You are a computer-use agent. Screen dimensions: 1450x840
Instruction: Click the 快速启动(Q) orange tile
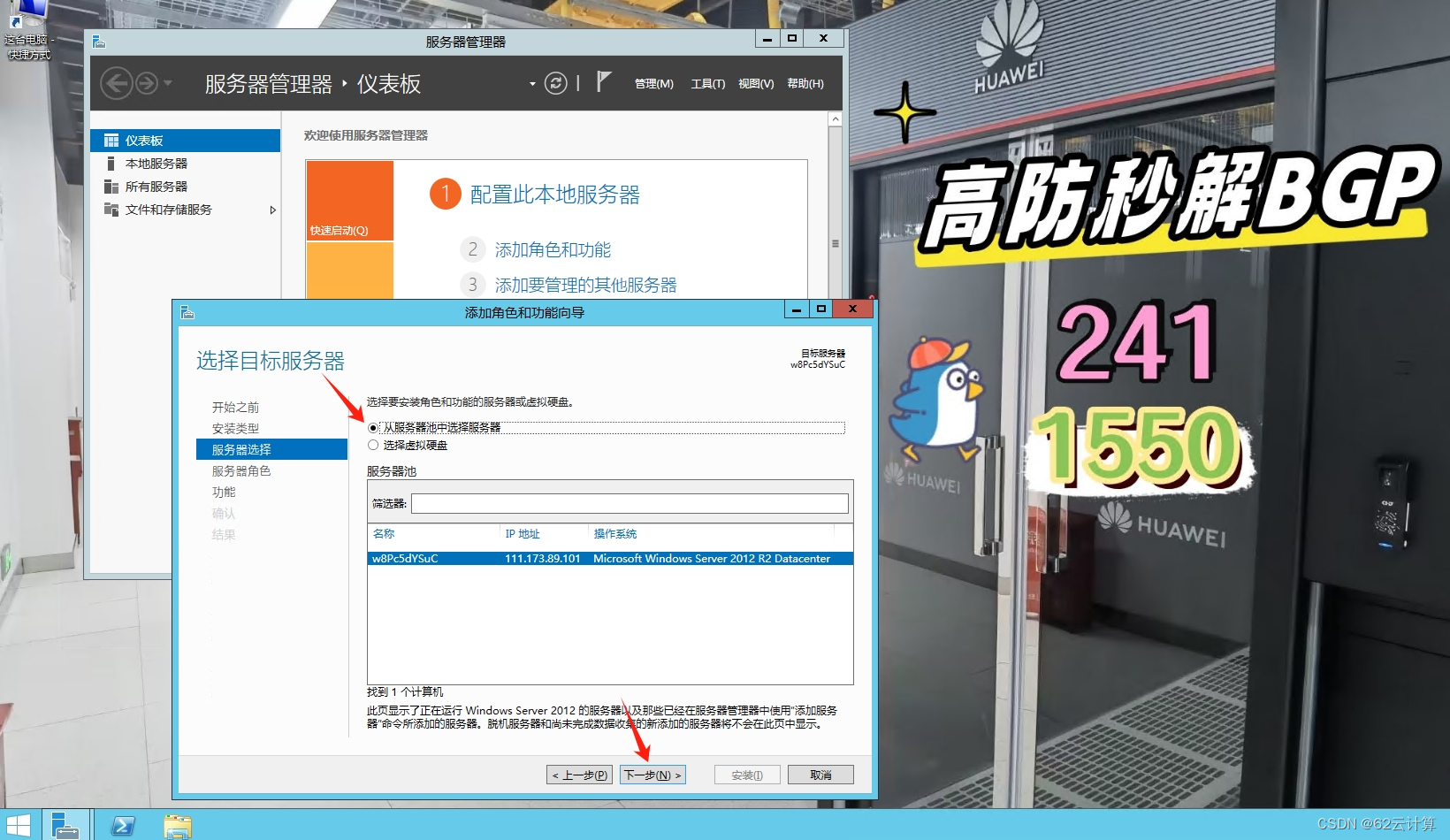pos(349,201)
